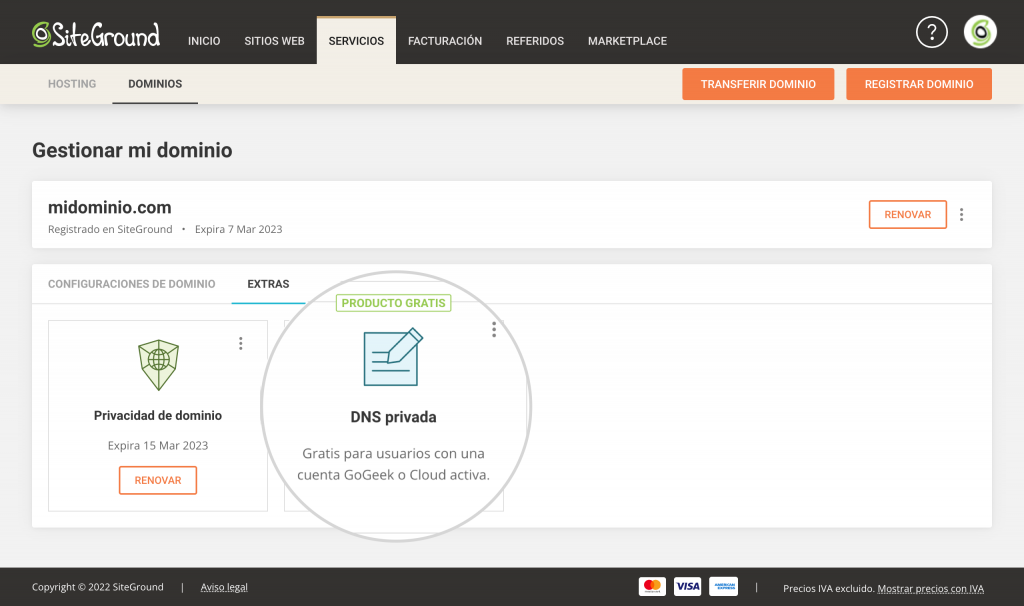Image resolution: width=1024 pixels, height=606 pixels.
Task: Open the REFERIDOS menu
Action: (535, 41)
